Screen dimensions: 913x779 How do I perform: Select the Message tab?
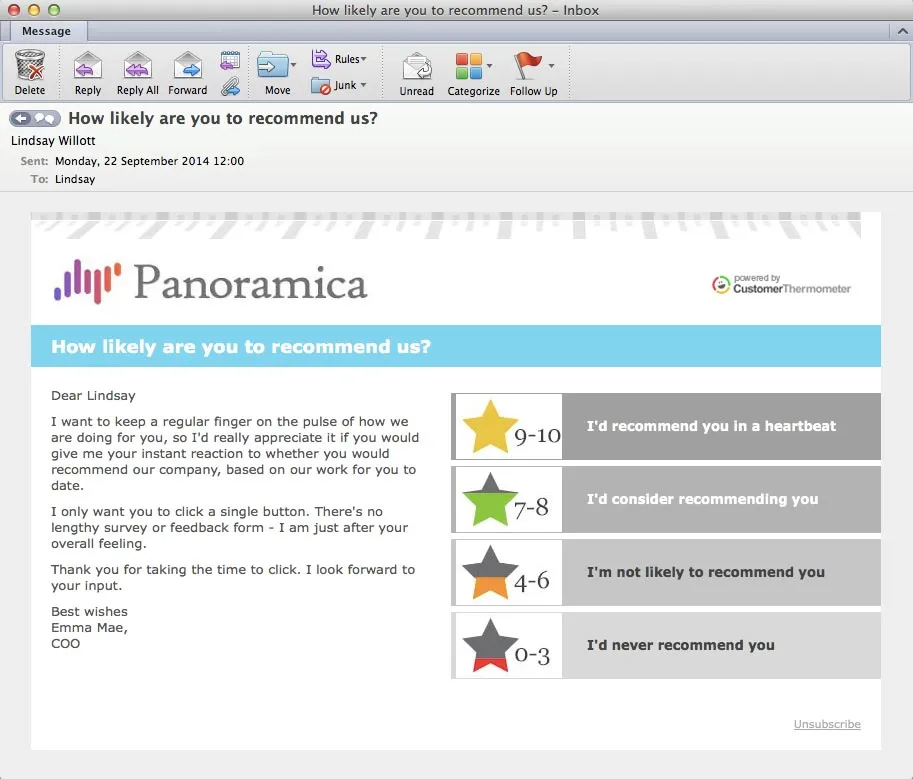tap(46, 31)
